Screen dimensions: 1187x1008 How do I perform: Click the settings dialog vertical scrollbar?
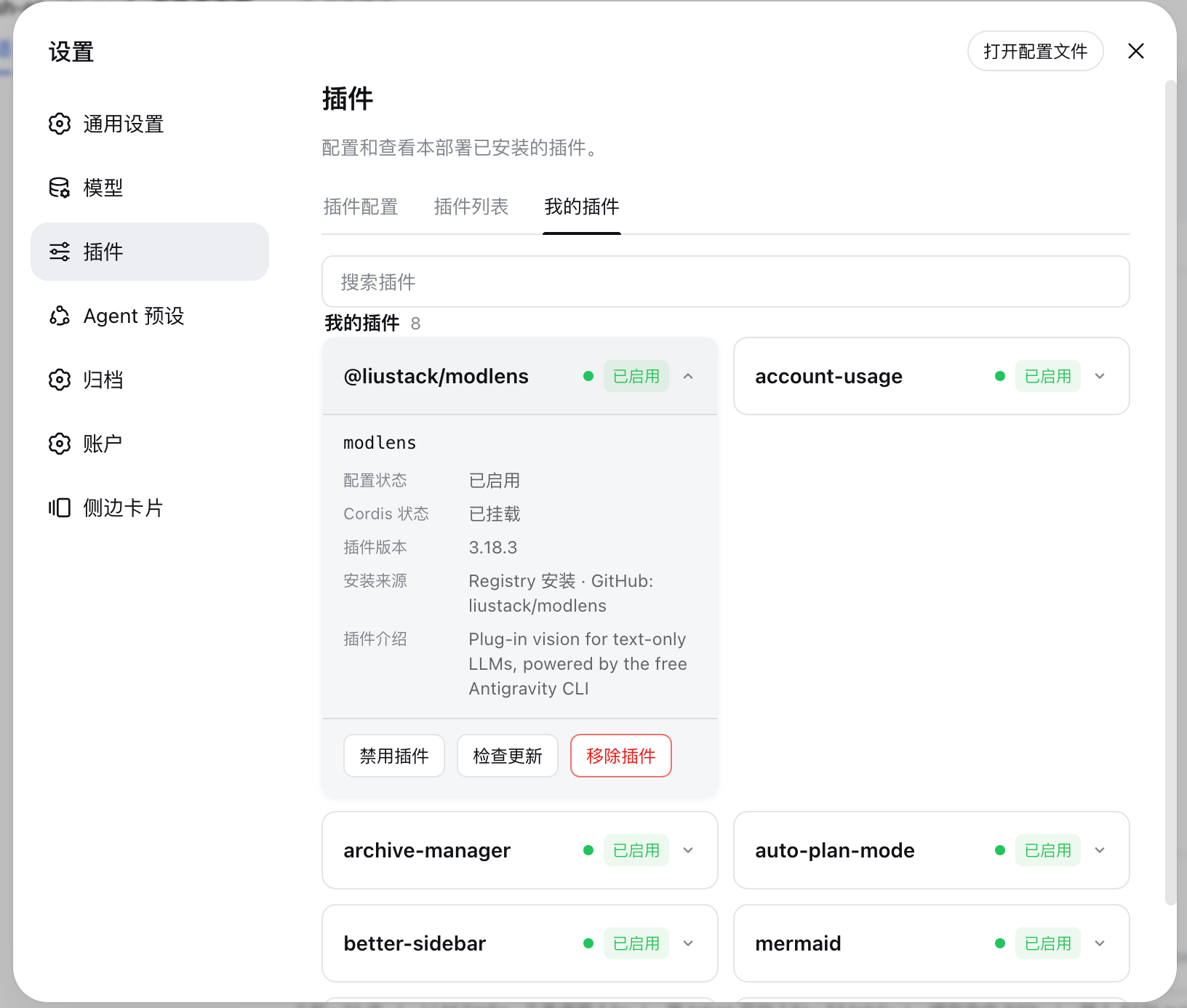pyautogui.click(x=1170, y=492)
